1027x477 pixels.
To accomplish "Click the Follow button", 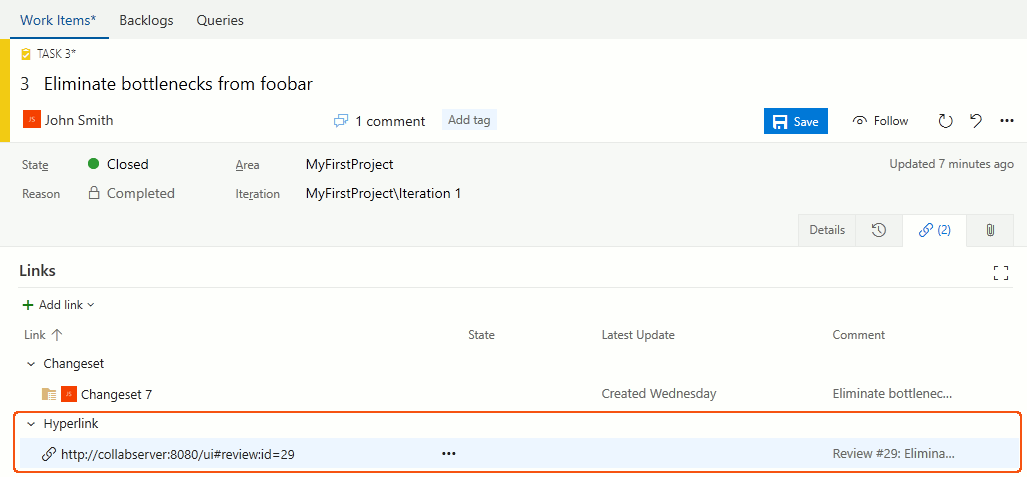I will pos(880,121).
